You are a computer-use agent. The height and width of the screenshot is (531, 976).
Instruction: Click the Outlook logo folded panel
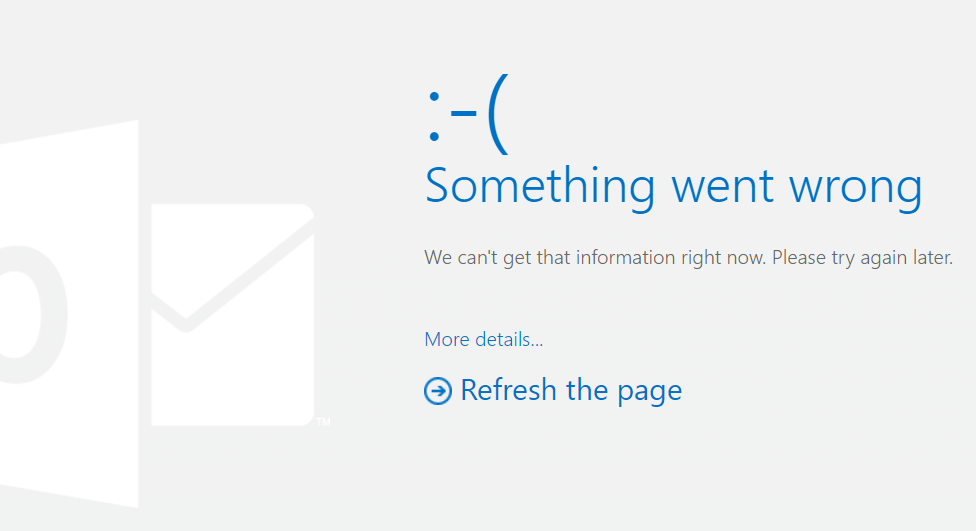[69, 314]
